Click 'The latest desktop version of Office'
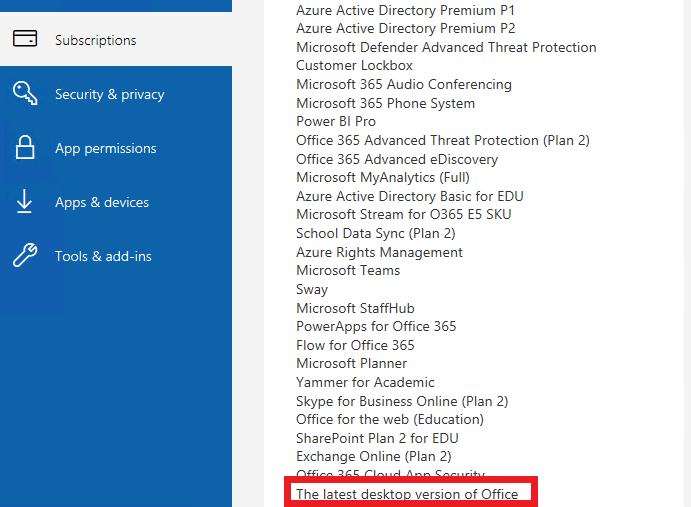 [x=407, y=494]
